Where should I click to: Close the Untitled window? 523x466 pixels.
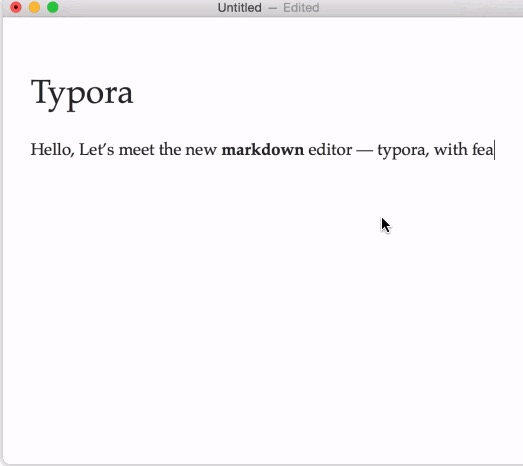click(16, 7)
